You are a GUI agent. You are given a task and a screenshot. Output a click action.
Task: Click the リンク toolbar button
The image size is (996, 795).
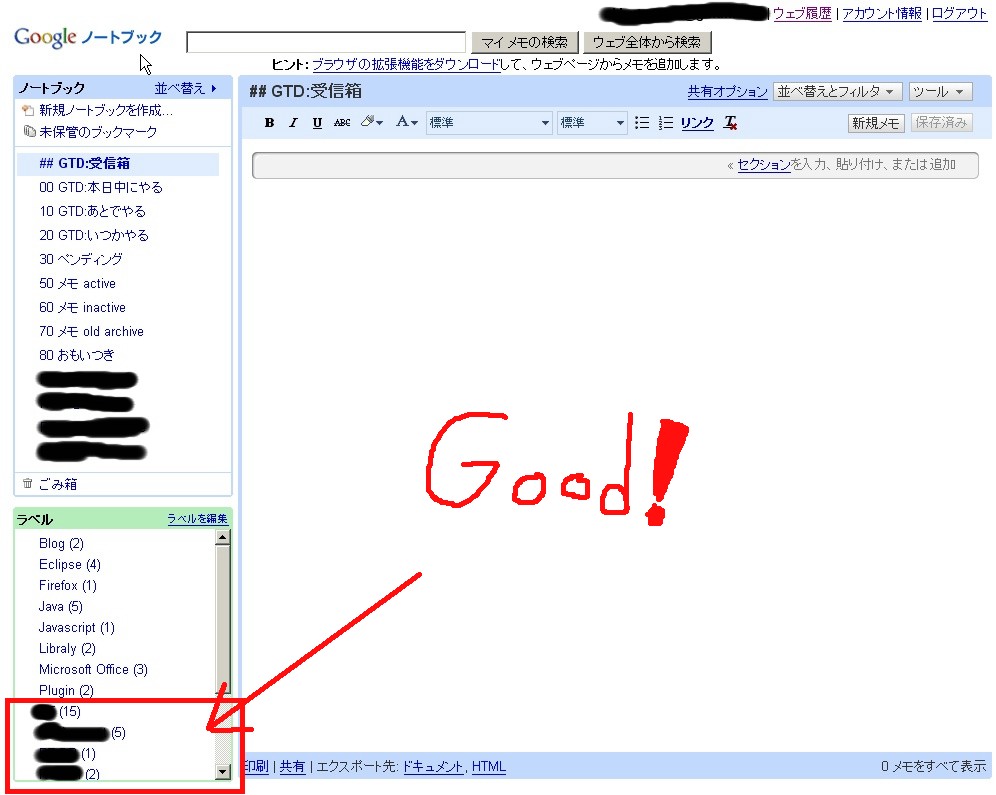[x=697, y=123]
